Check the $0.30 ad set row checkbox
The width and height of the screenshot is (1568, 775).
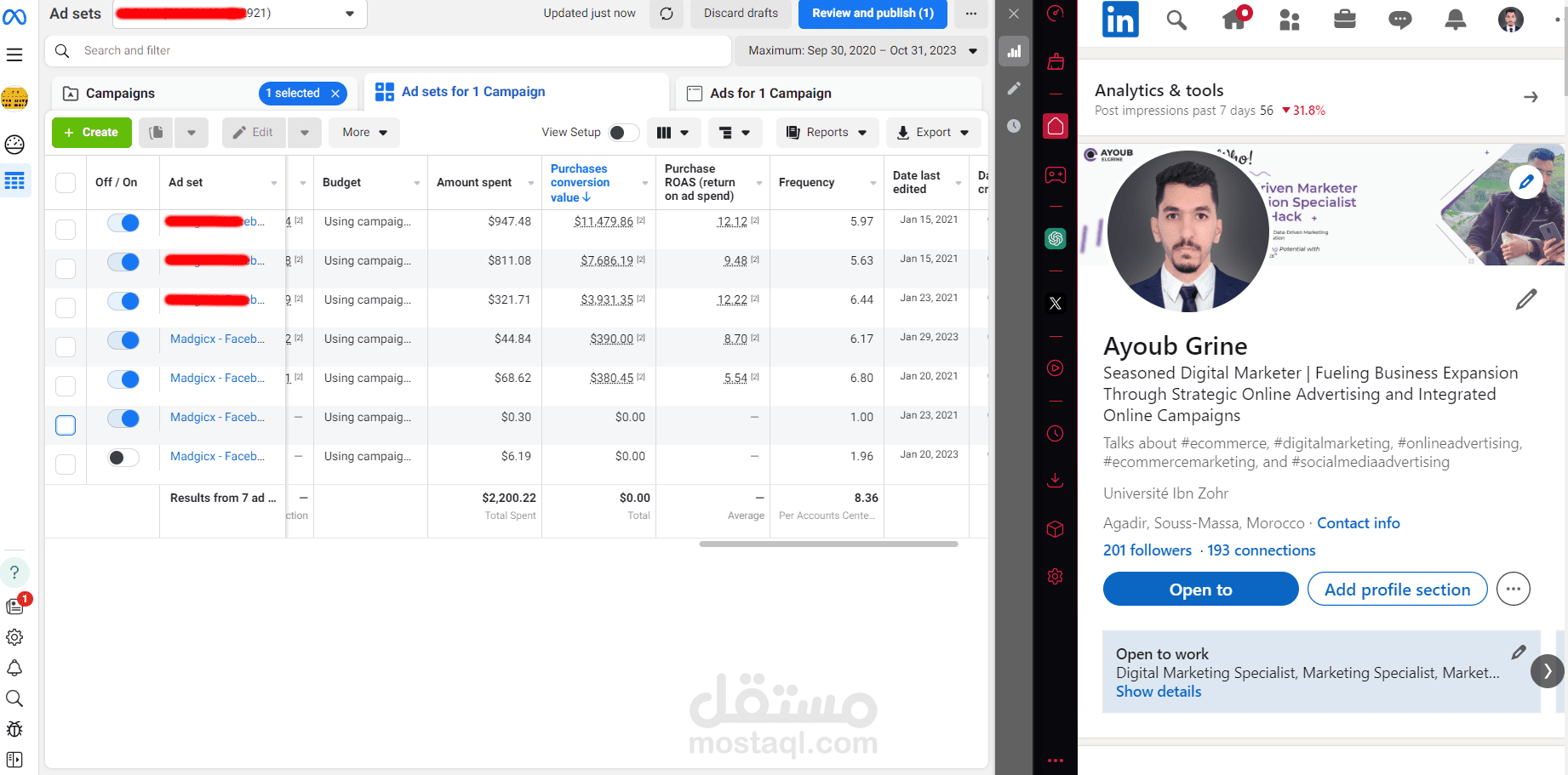tap(66, 425)
